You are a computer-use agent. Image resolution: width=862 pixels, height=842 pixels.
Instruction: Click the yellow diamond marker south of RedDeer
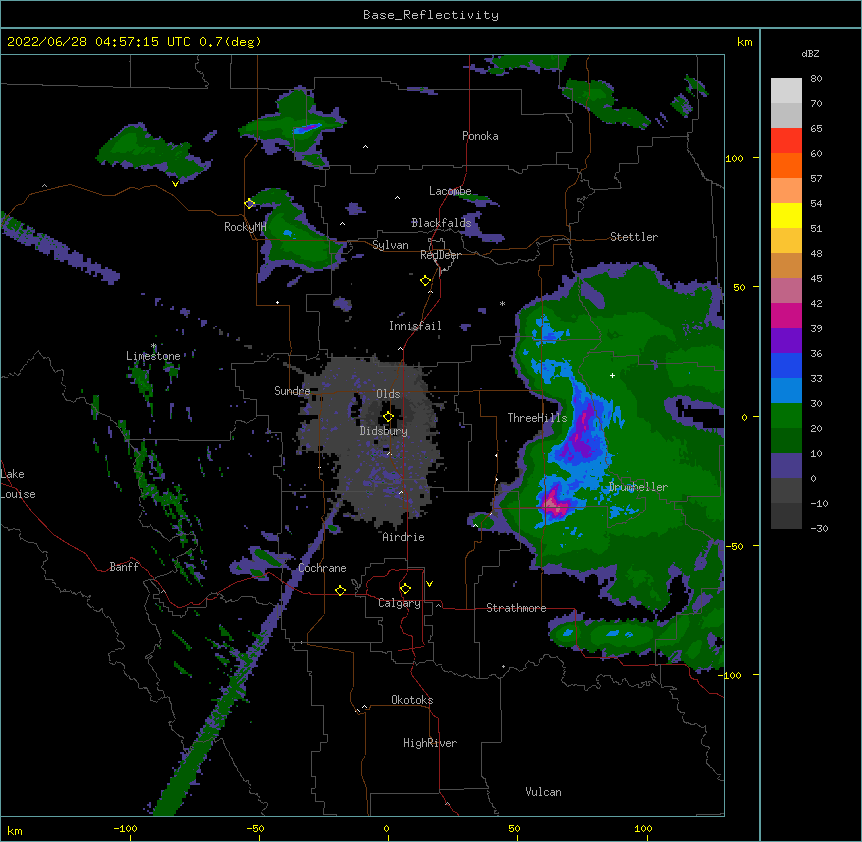(x=425, y=281)
